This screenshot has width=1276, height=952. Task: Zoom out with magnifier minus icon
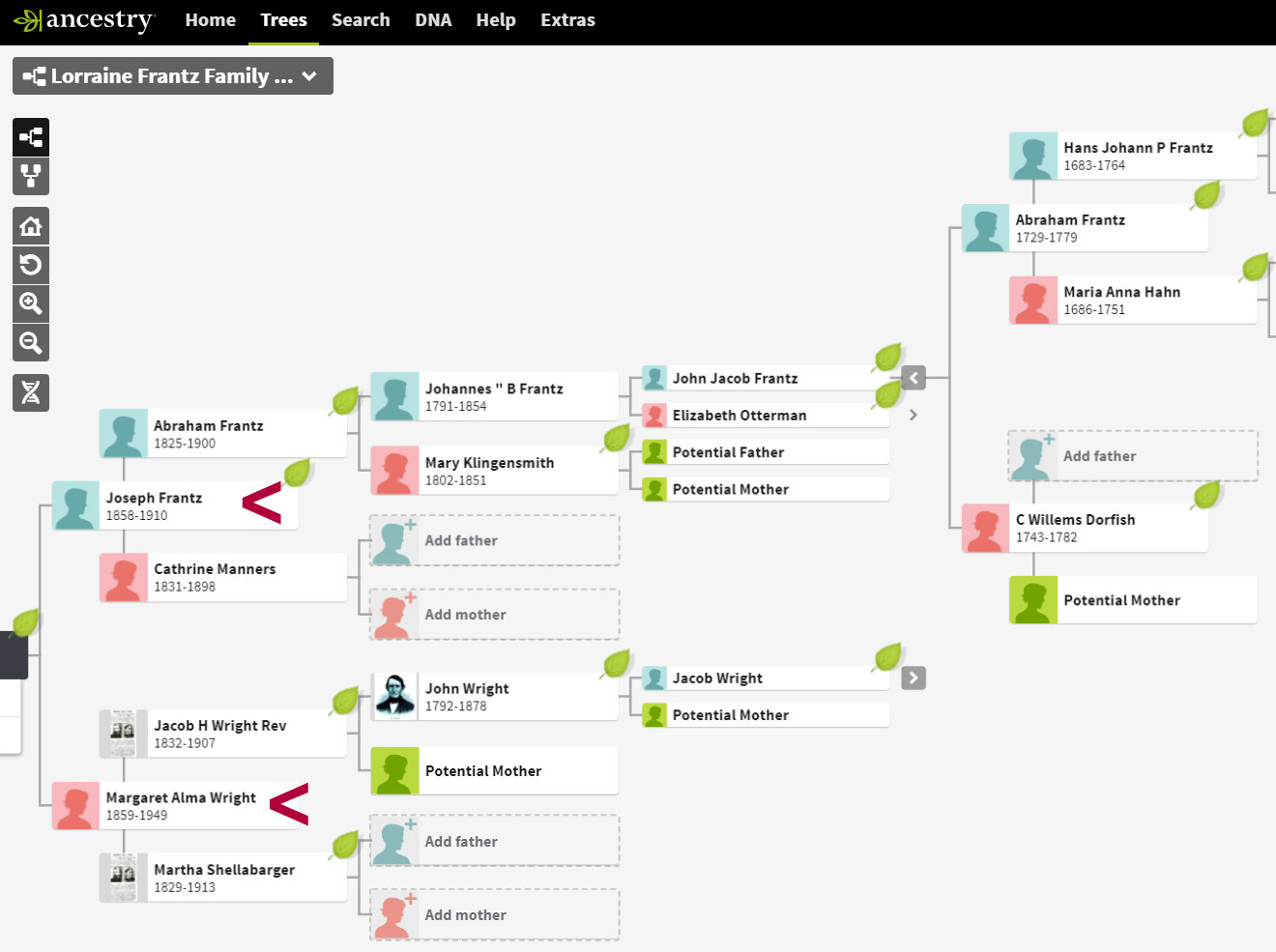pyautogui.click(x=31, y=343)
